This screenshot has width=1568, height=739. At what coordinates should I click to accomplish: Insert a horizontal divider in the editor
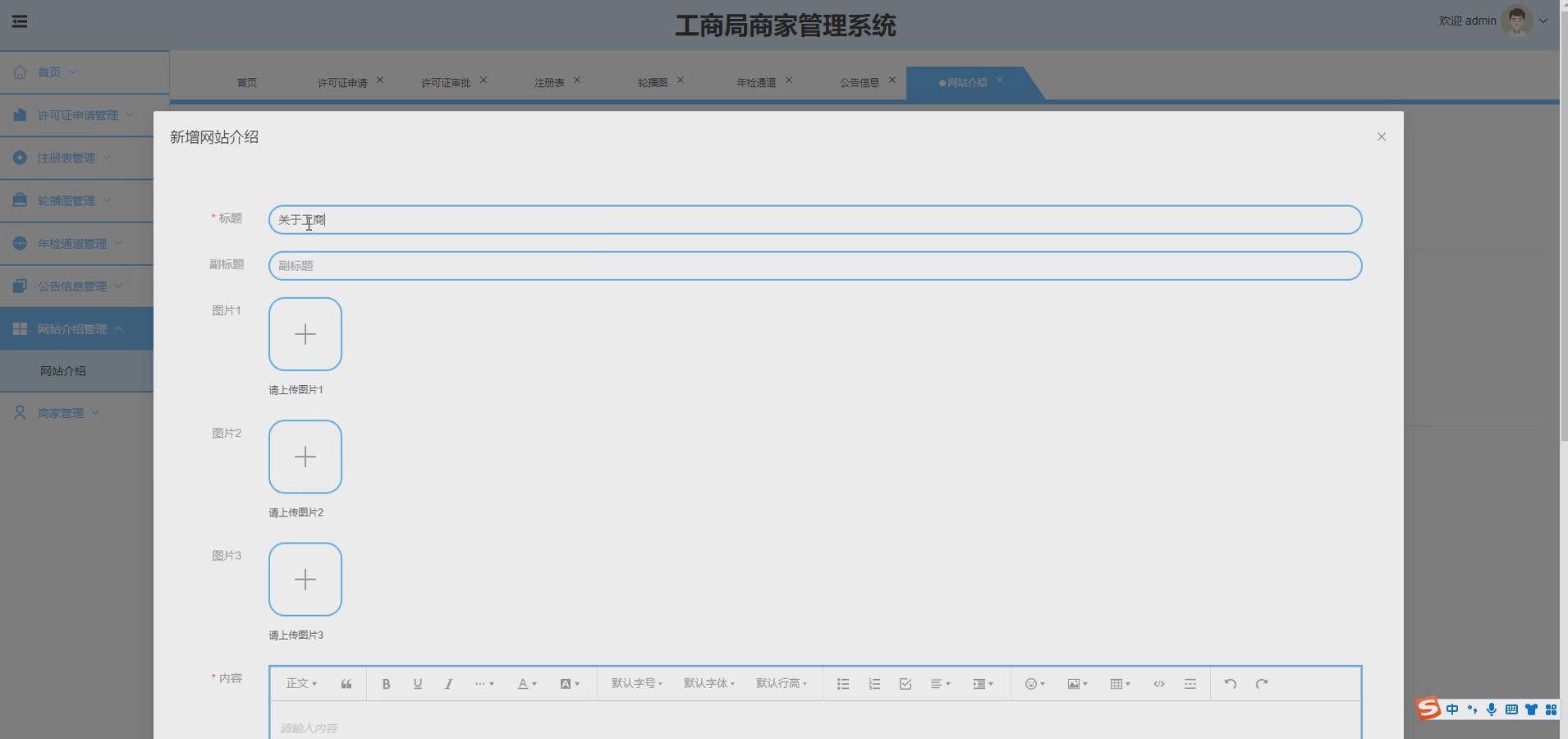(1190, 683)
